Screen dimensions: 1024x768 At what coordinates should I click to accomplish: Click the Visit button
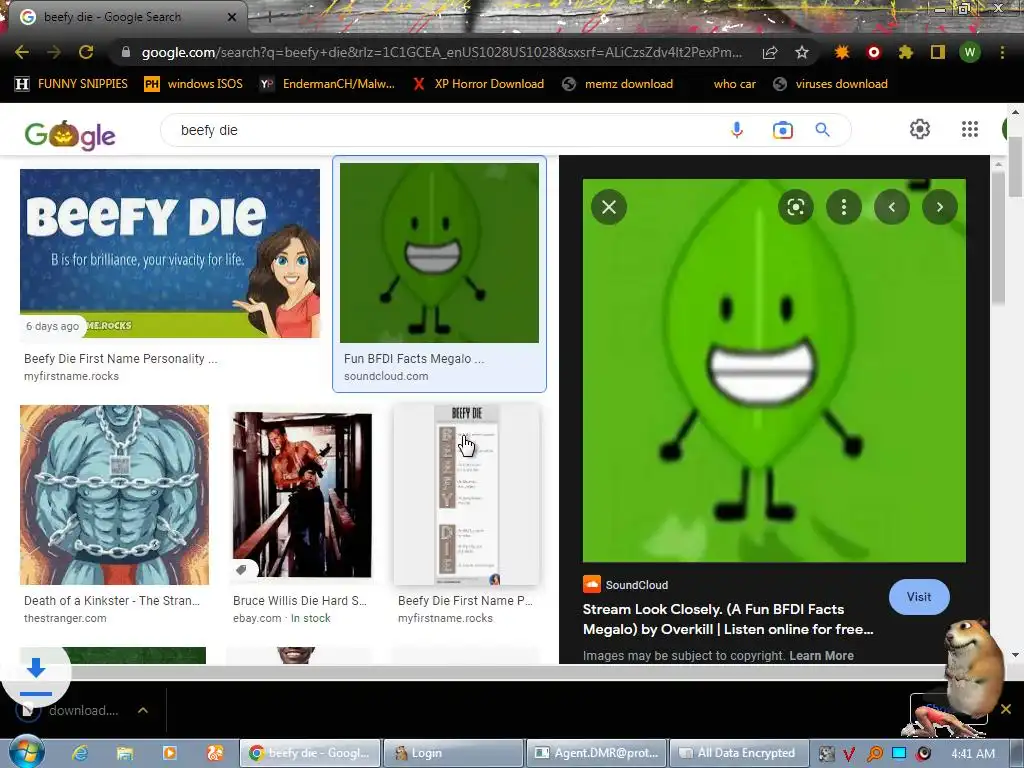(919, 597)
